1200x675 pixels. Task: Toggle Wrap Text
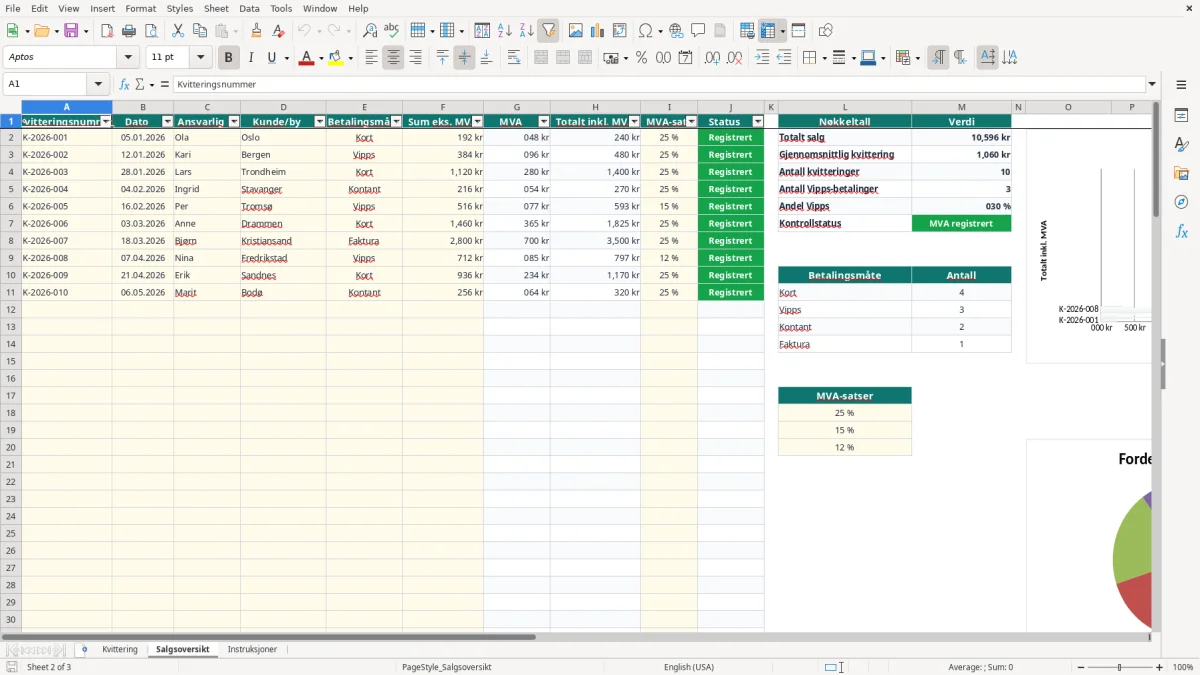pyautogui.click(x=514, y=58)
